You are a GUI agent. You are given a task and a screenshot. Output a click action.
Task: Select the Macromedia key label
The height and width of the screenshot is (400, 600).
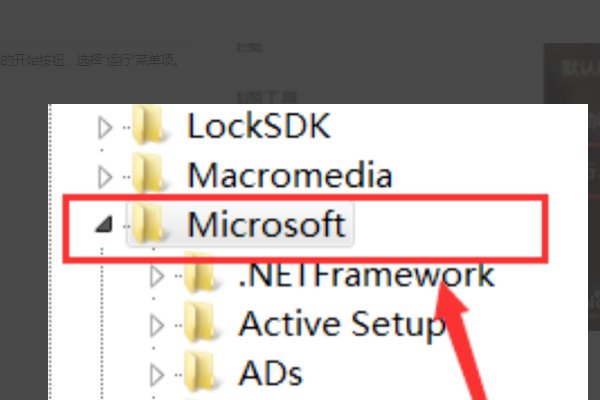(x=290, y=175)
